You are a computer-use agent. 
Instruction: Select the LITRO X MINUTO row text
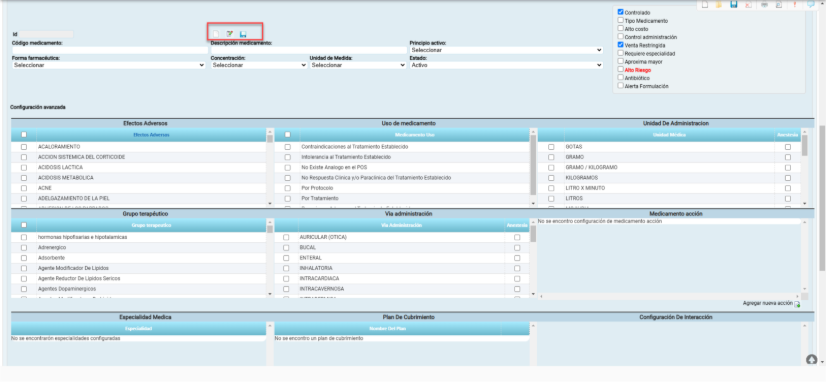coord(585,188)
